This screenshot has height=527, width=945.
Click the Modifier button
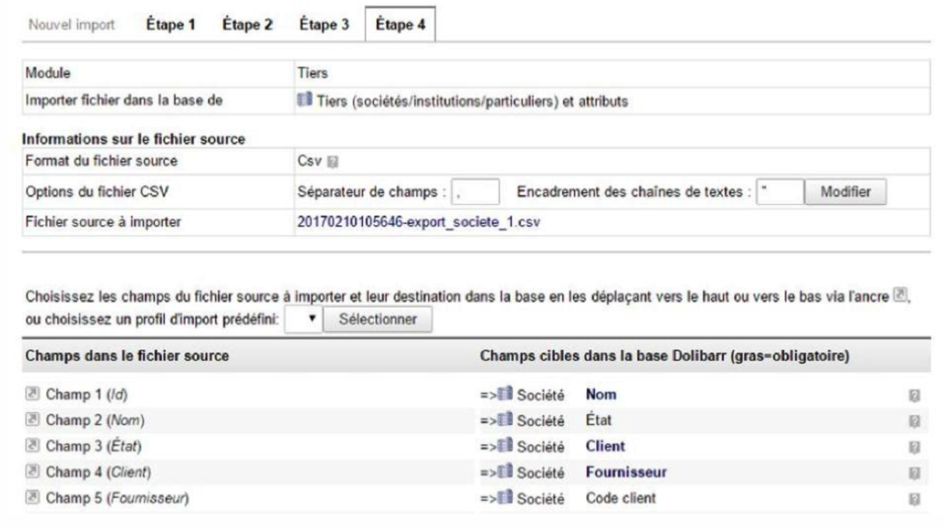(846, 192)
